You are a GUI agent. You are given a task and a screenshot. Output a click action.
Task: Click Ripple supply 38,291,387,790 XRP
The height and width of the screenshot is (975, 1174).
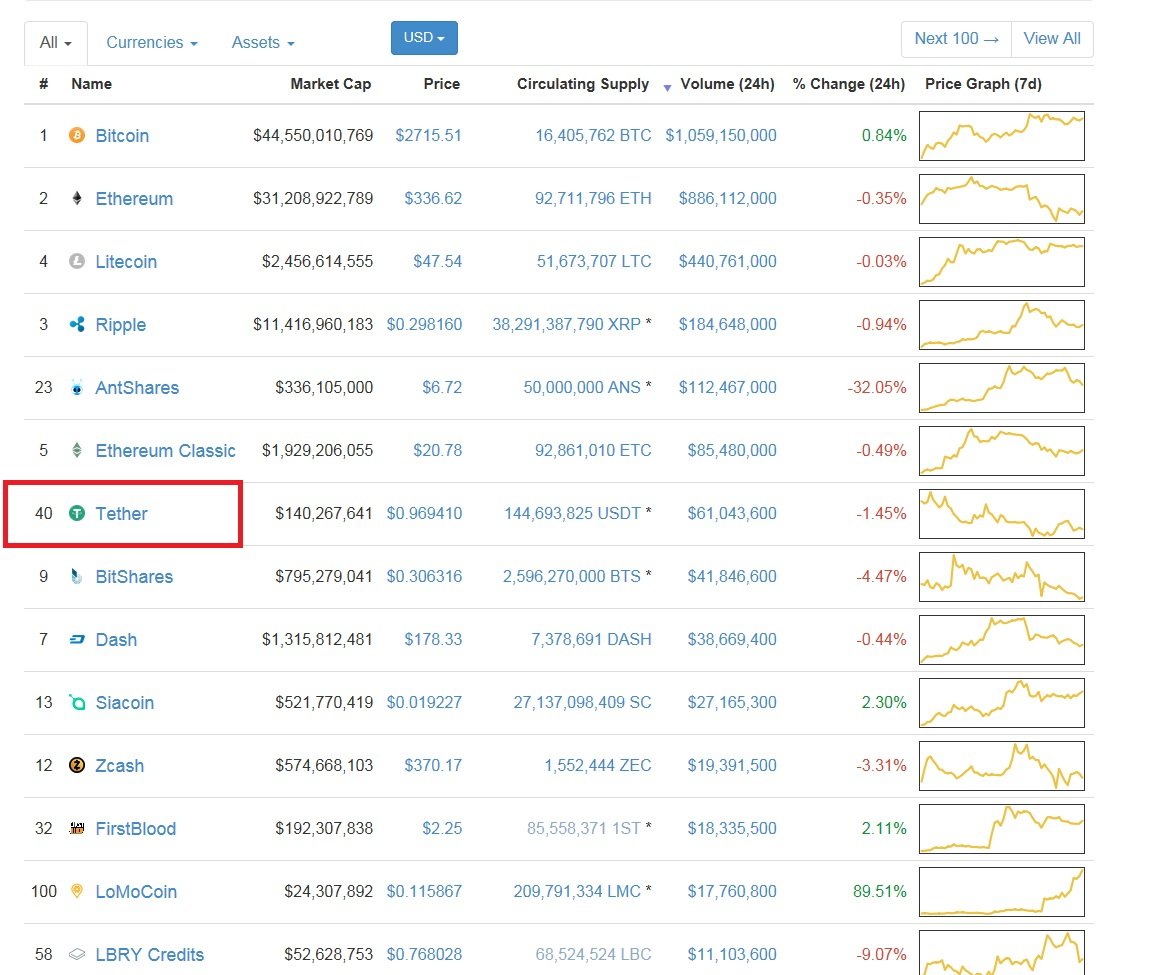[566, 324]
